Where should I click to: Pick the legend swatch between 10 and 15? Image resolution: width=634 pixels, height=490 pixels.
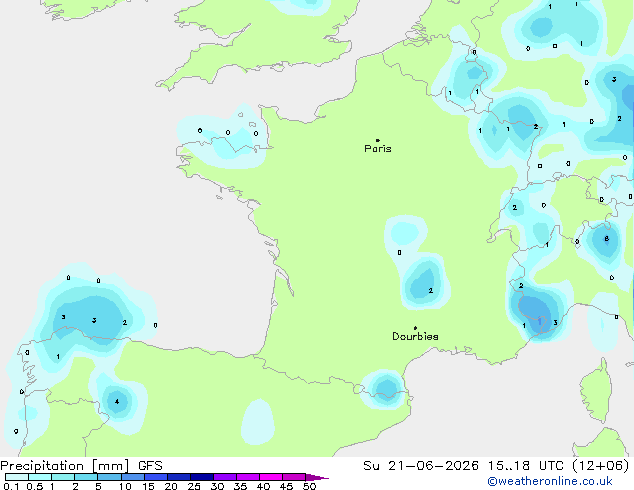[x=133, y=477]
